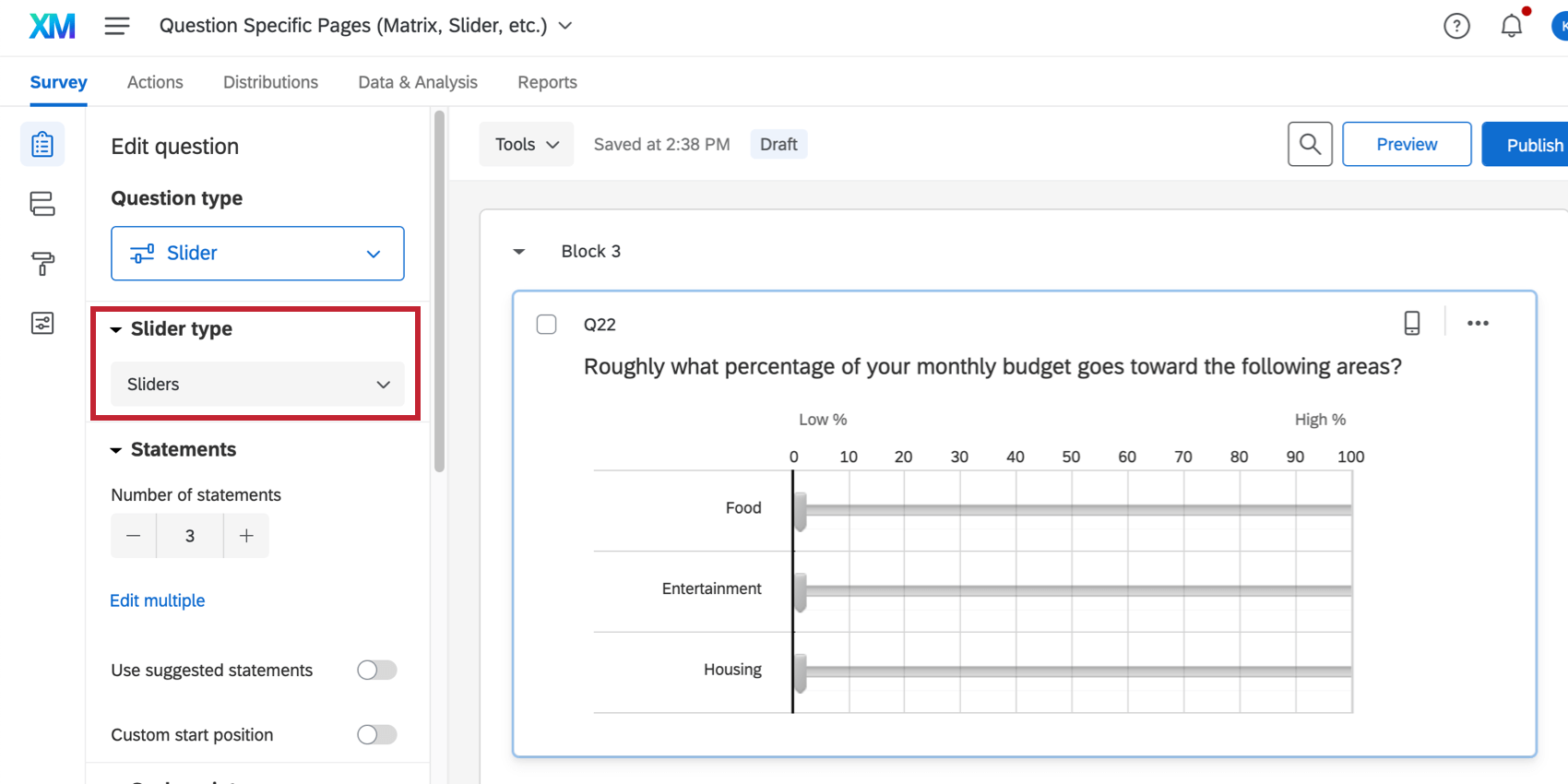Image resolution: width=1568 pixels, height=784 pixels.
Task: Click the Preview button
Action: pos(1406,144)
